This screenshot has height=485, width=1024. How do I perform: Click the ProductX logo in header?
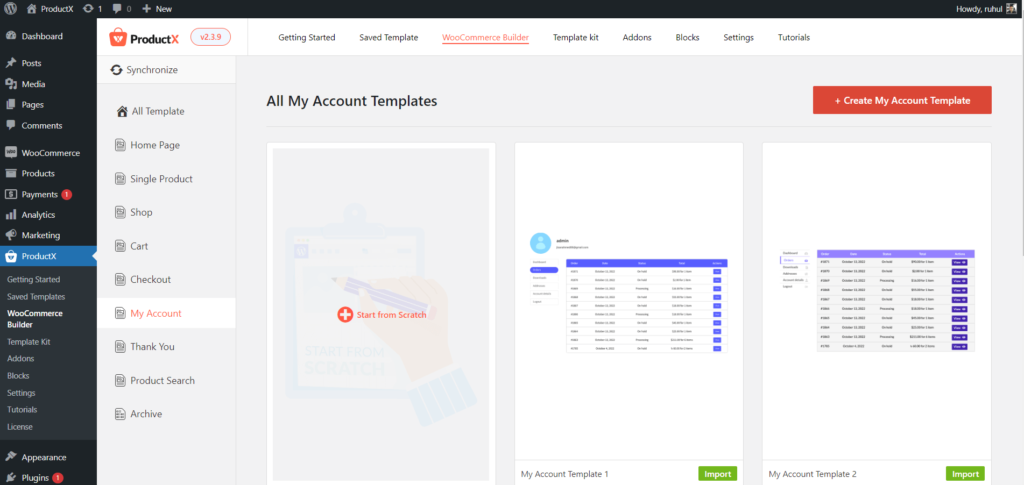point(144,38)
